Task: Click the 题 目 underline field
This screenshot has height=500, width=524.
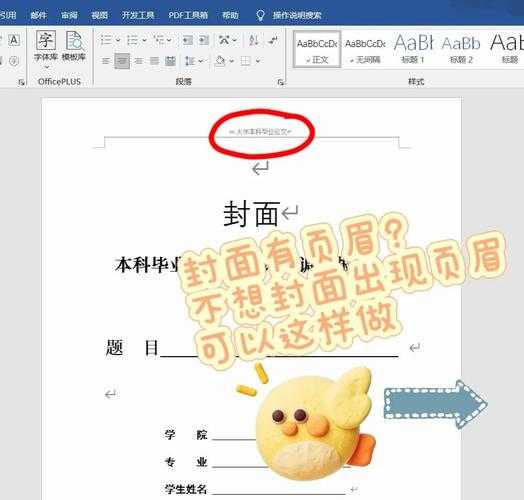Action: [x=279, y=349]
